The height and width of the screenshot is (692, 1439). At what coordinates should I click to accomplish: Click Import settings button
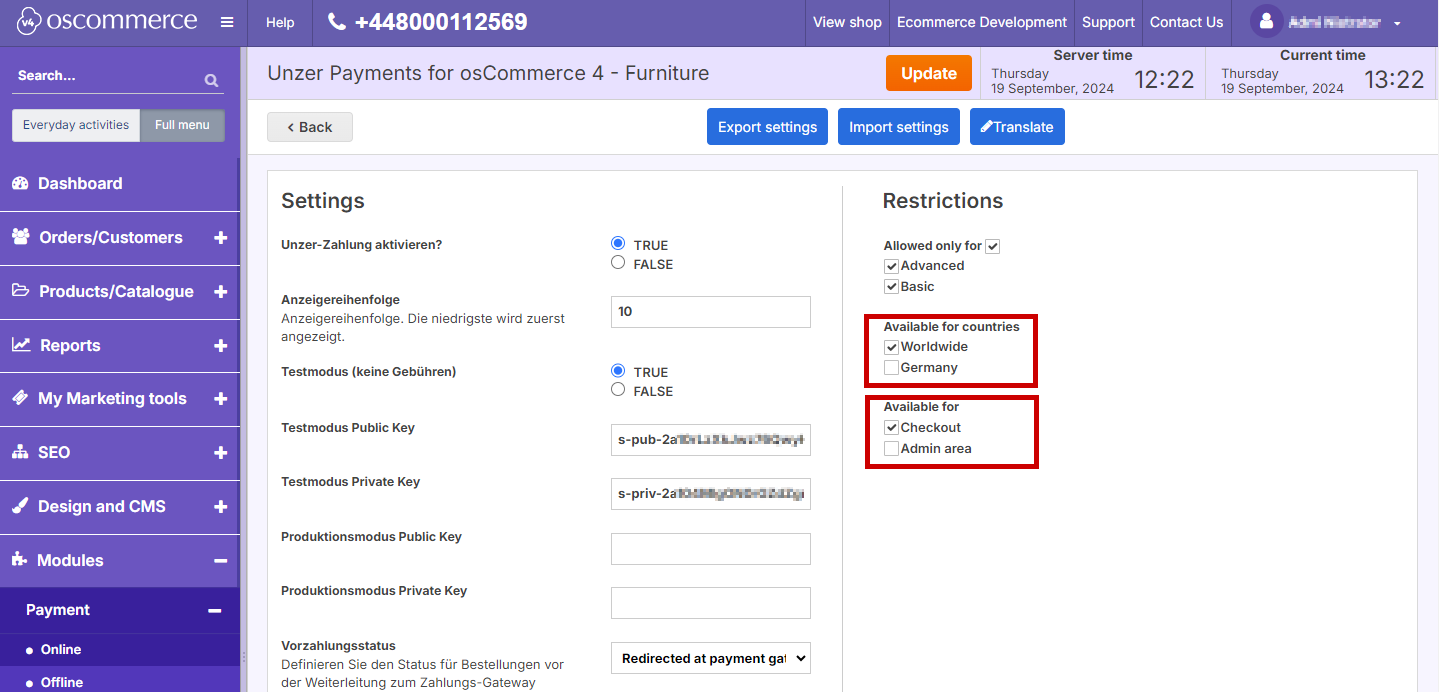coord(899,127)
